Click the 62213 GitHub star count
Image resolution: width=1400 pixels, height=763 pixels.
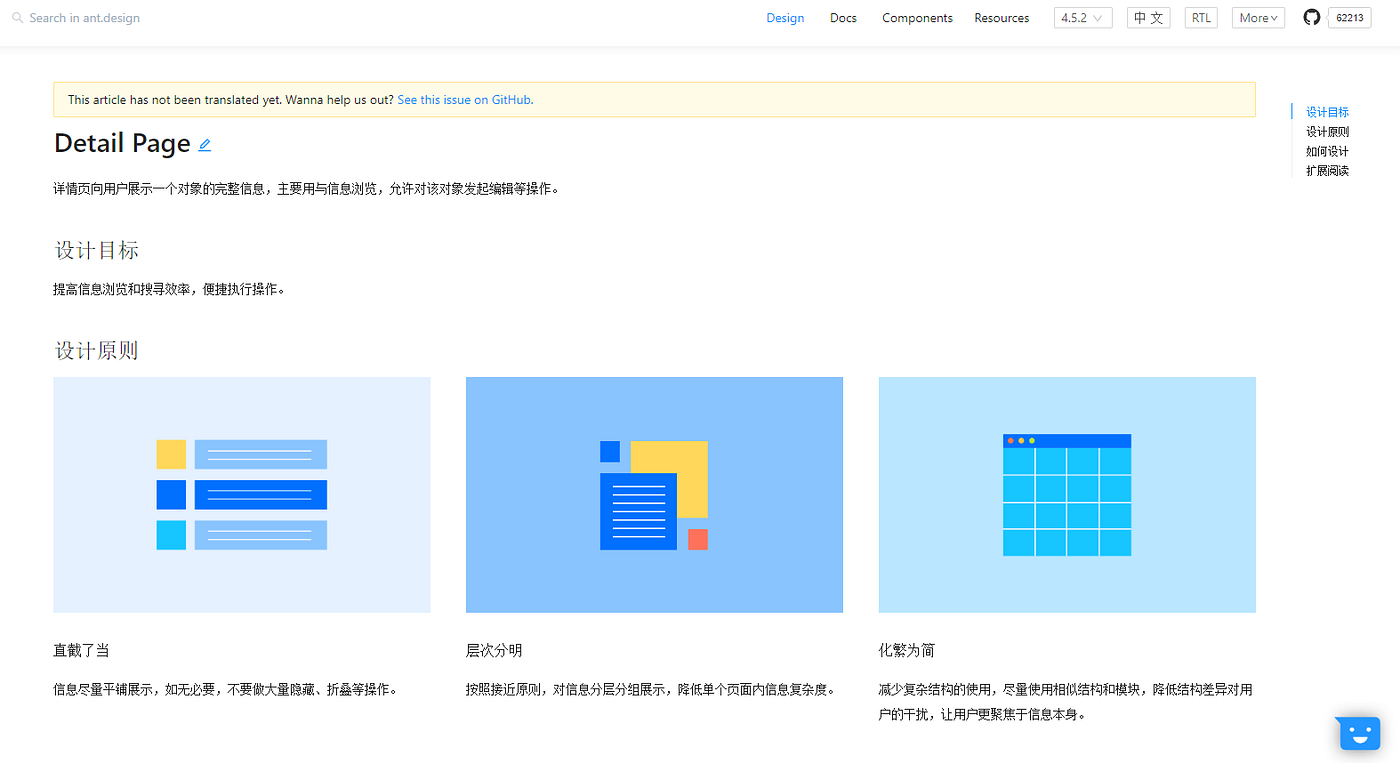click(x=1349, y=18)
